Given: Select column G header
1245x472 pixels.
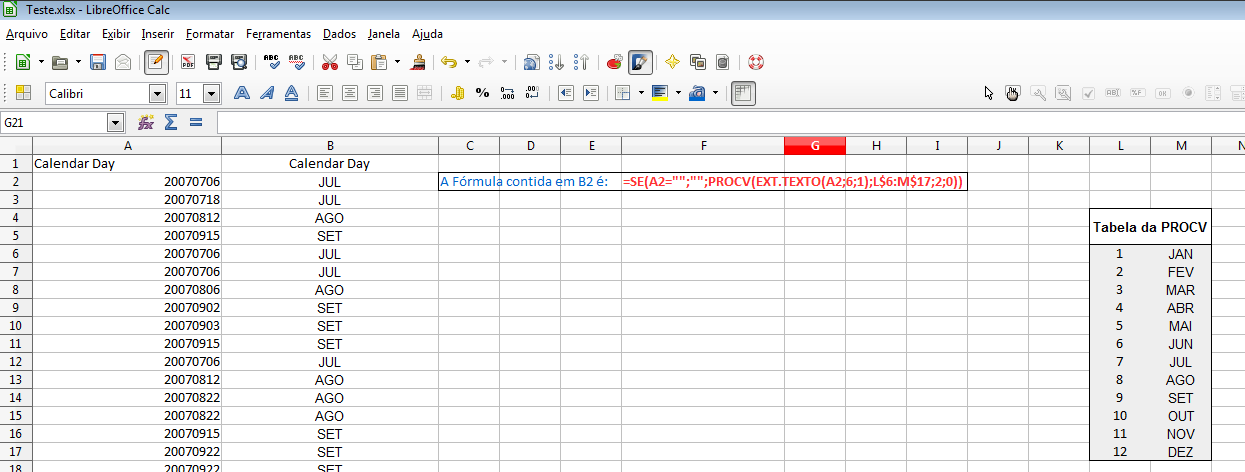Looking at the screenshot, I should pyautogui.click(x=815, y=146).
